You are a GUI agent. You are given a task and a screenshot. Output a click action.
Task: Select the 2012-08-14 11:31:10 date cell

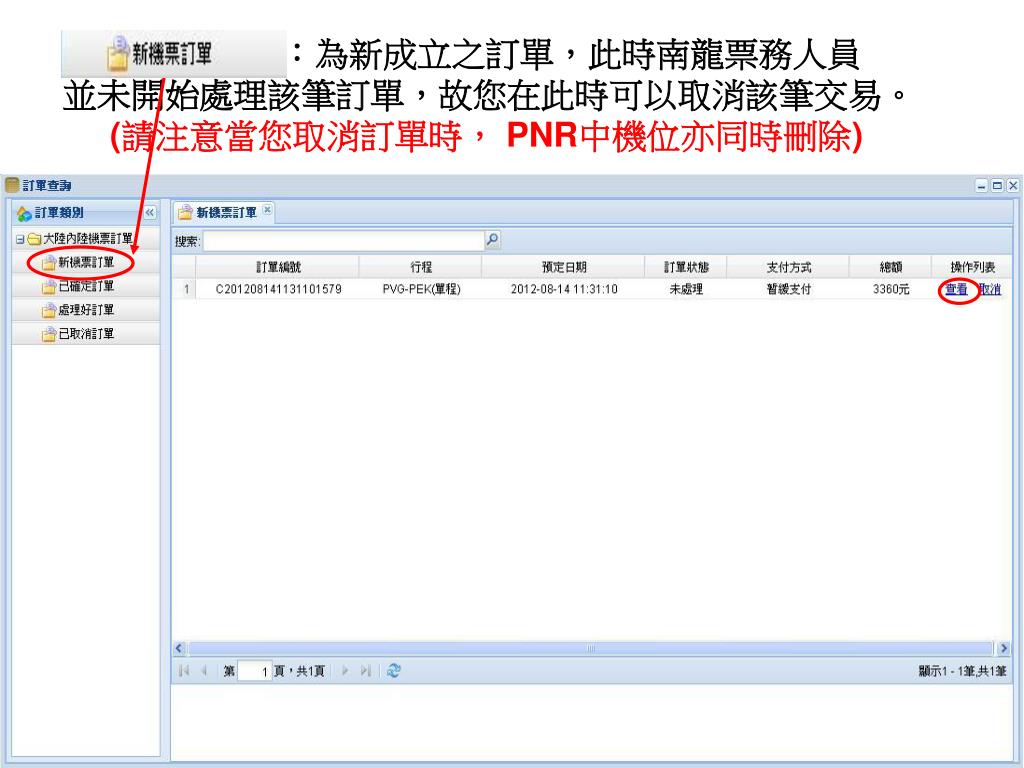564,289
